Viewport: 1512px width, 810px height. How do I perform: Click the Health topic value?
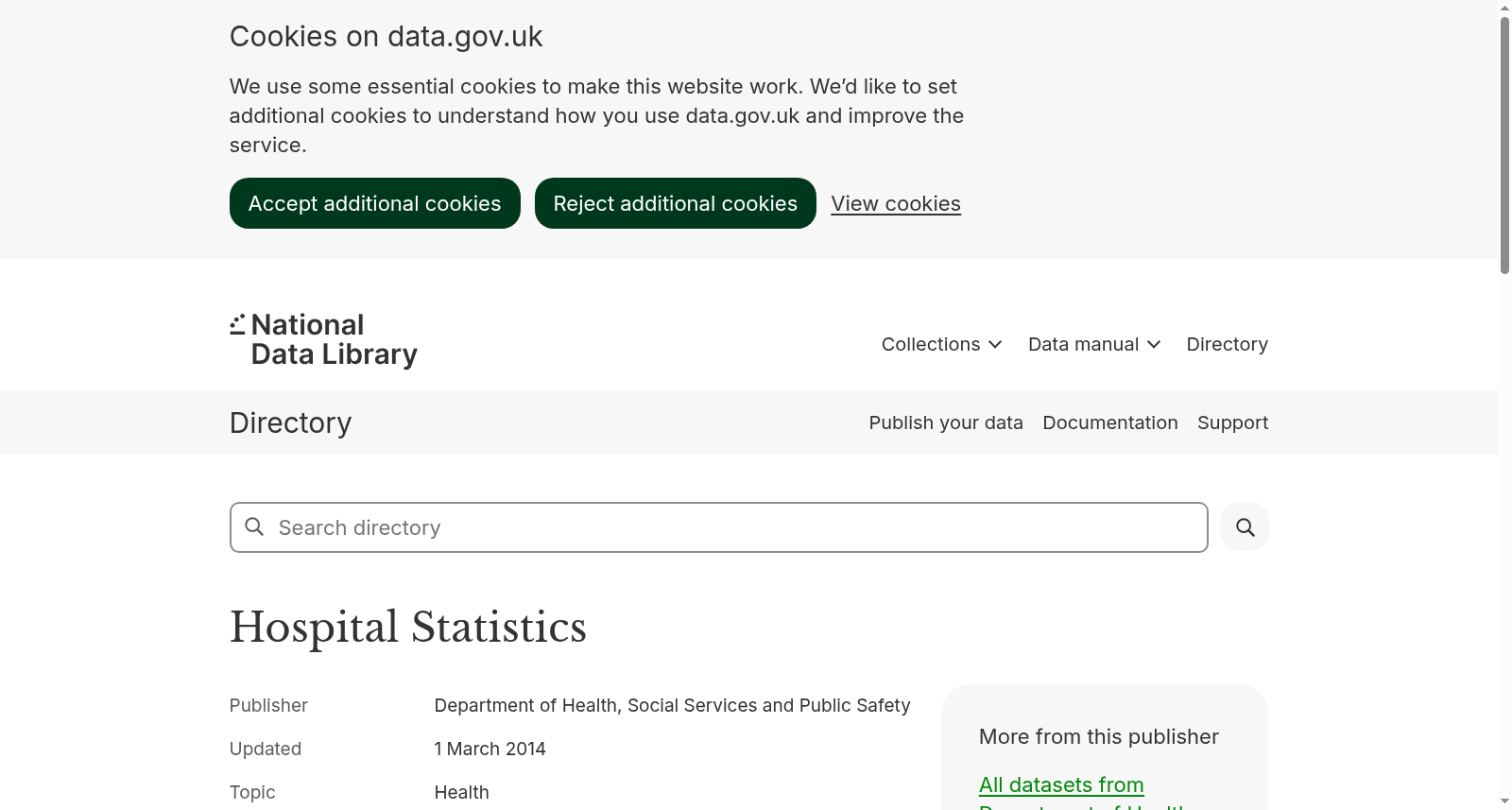461,792
